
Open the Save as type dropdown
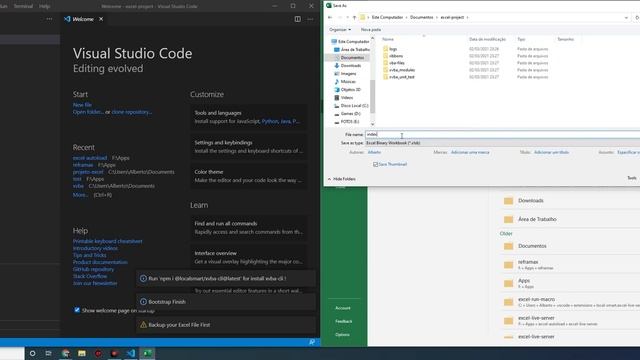(x=502, y=143)
